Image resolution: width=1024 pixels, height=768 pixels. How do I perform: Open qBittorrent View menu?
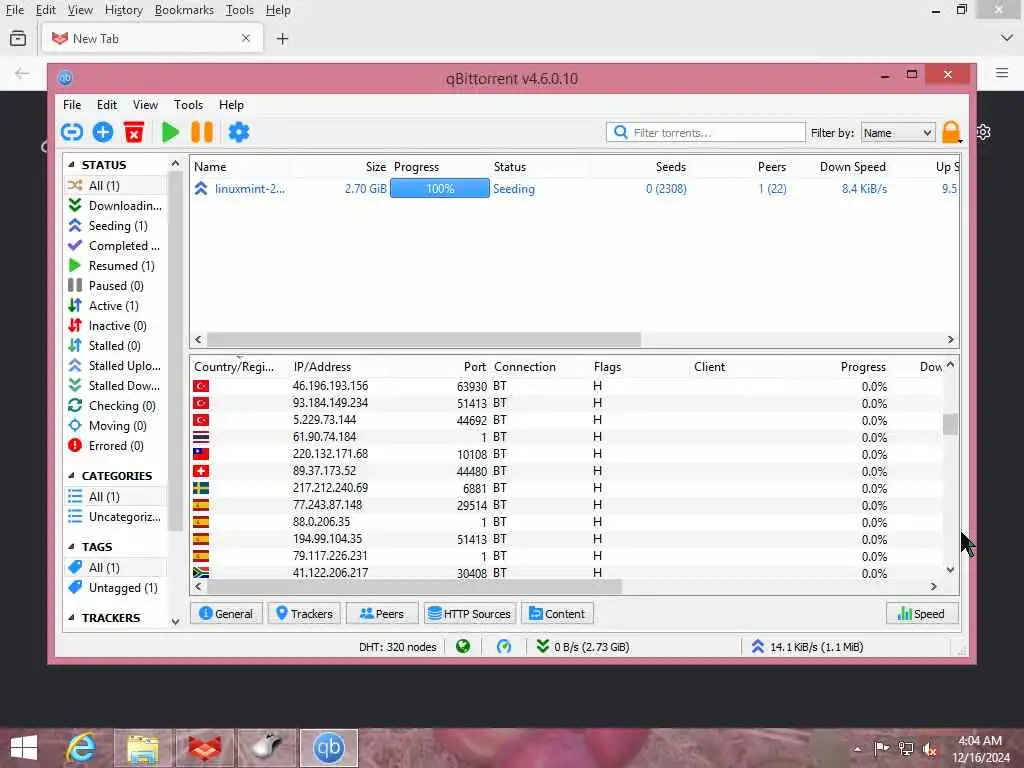(145, 104)
